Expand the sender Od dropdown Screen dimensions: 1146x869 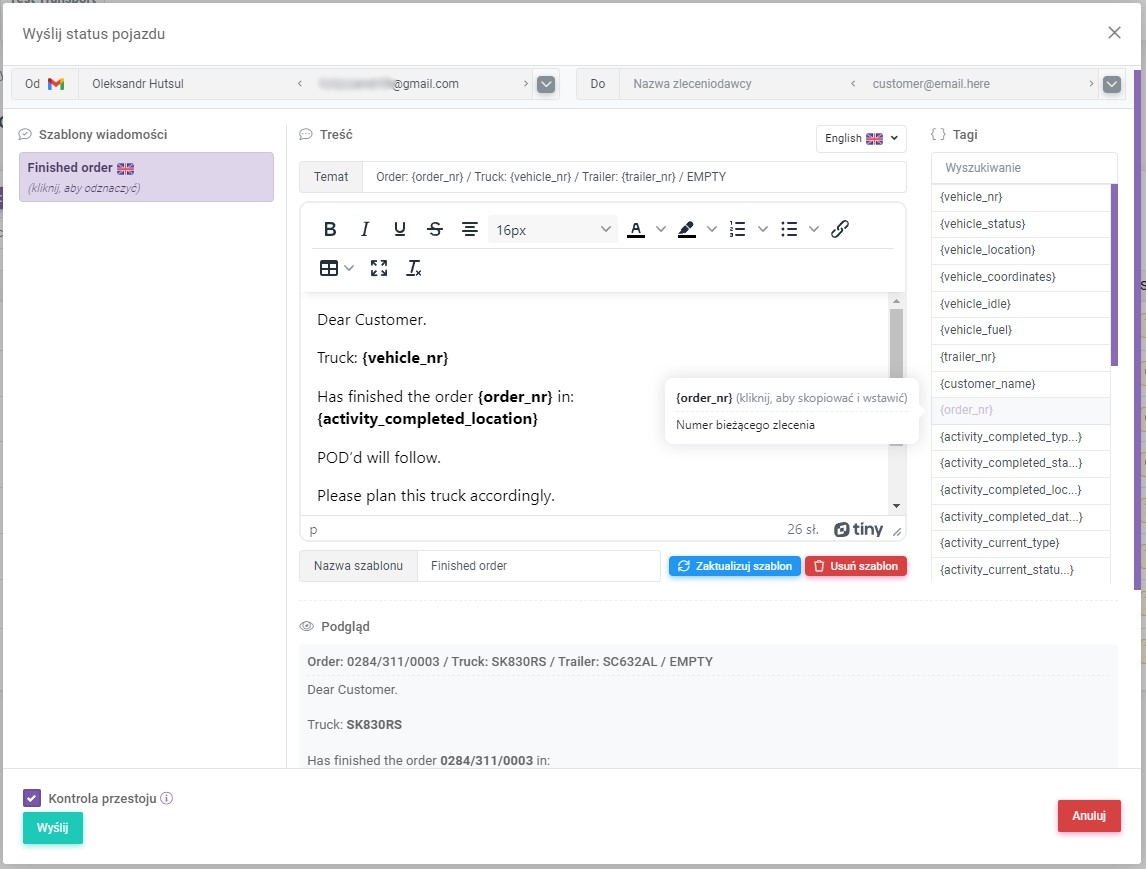[546, 84]
